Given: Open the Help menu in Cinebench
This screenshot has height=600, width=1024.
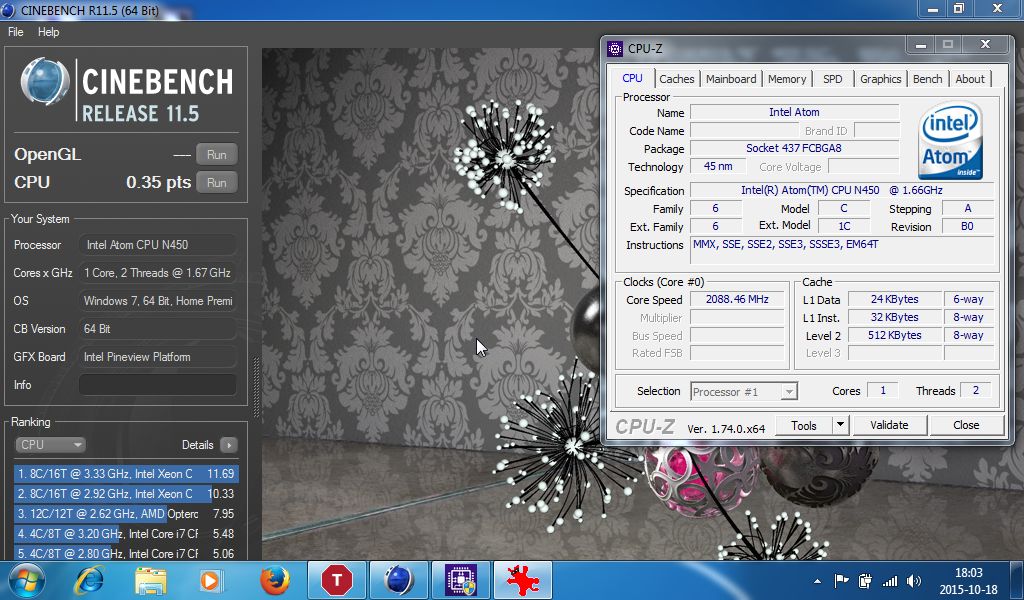Looking at the screenshot, I should click(x=48, y=31).
